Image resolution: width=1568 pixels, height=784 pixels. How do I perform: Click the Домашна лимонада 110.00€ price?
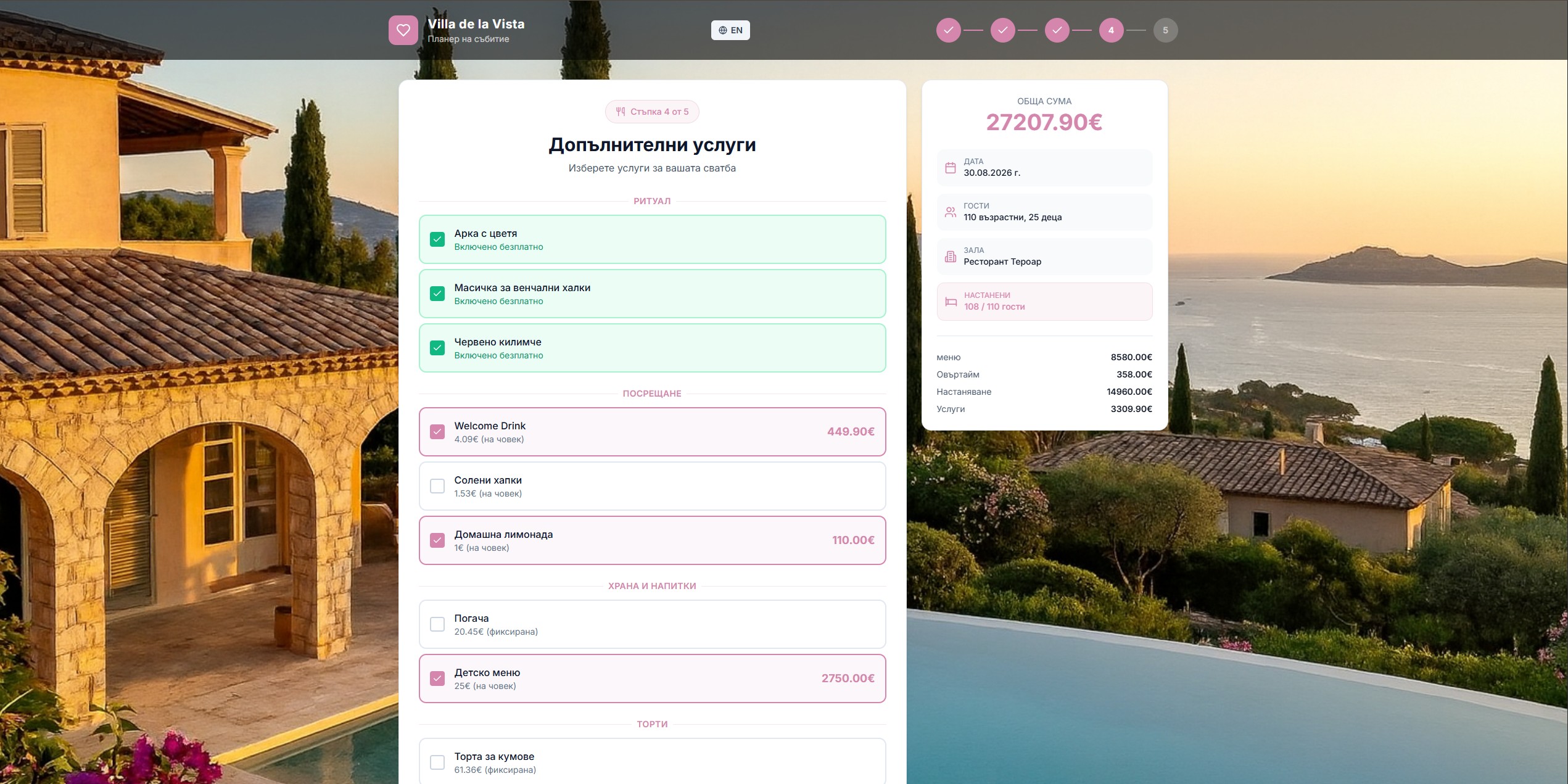853,540
